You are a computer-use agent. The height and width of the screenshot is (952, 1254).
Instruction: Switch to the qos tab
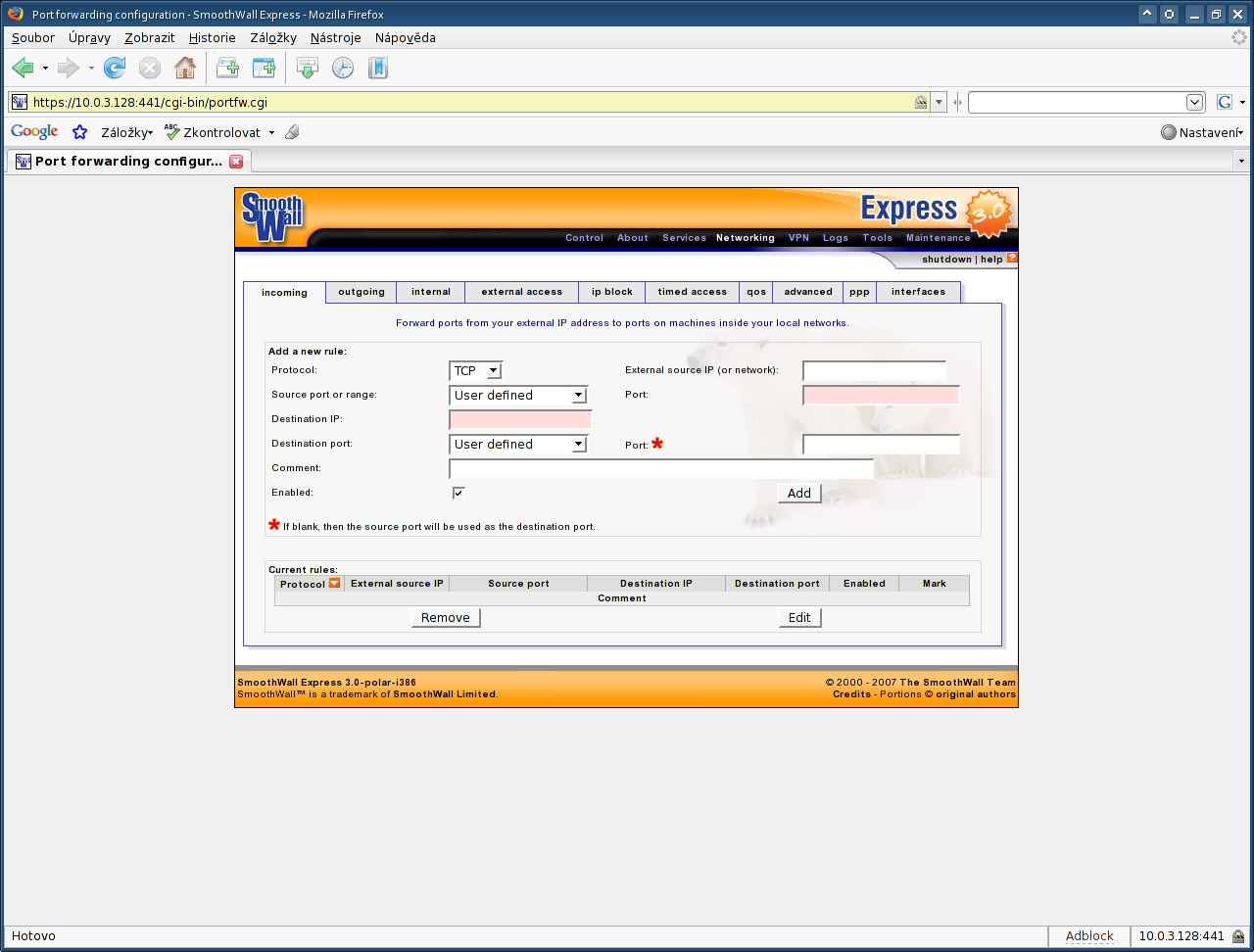(756, 292)
